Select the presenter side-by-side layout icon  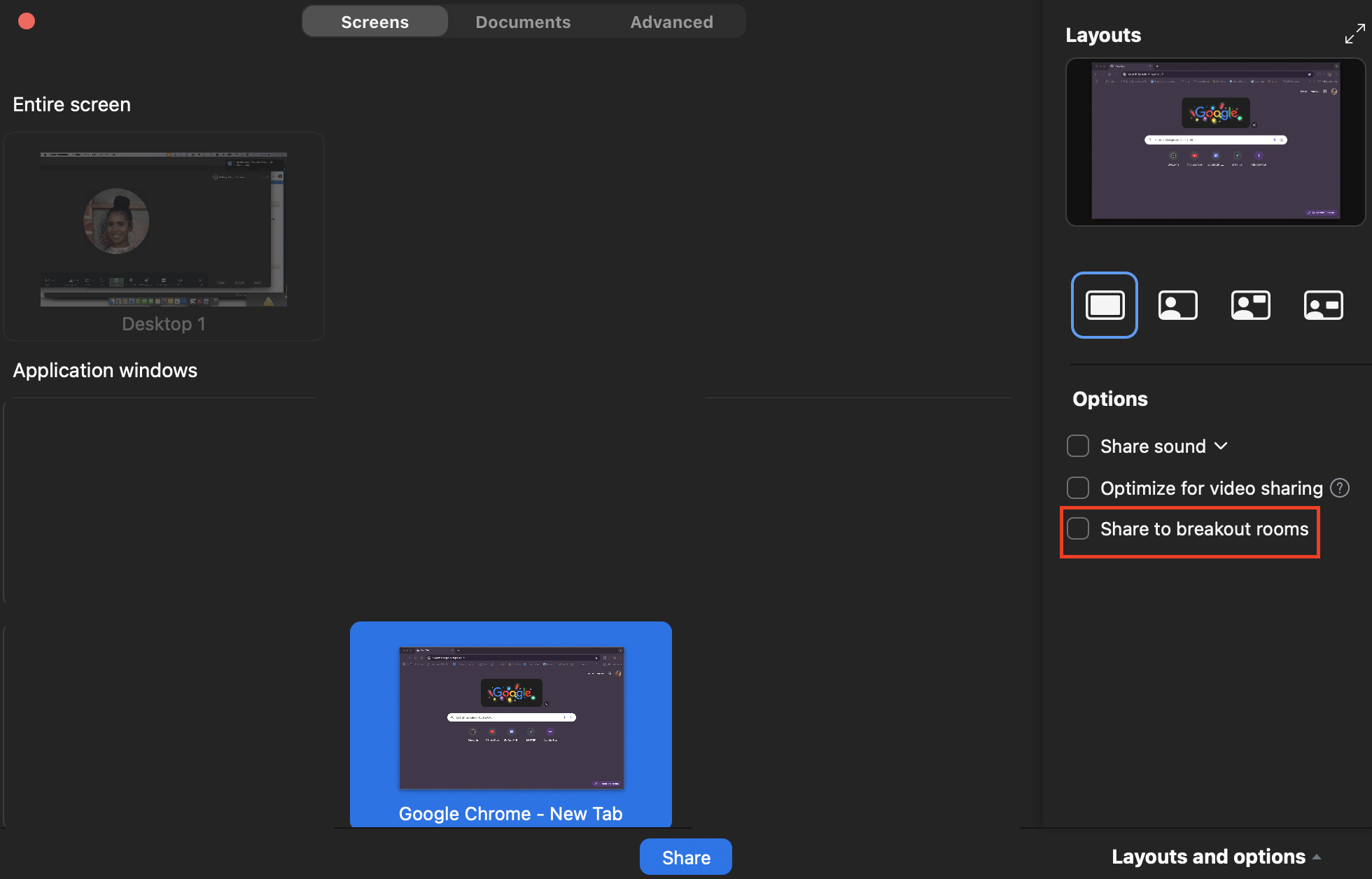click(x=1178, y=305)
